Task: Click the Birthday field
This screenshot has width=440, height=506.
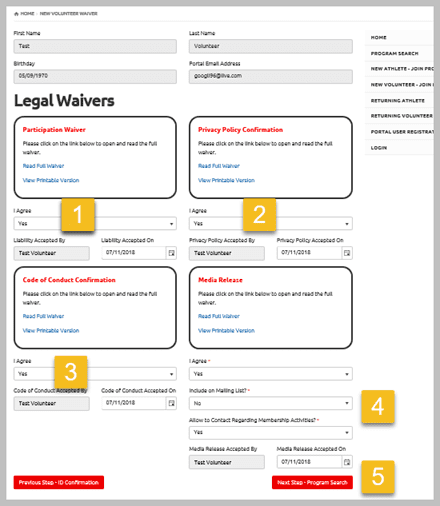Action: pos(95,76)
